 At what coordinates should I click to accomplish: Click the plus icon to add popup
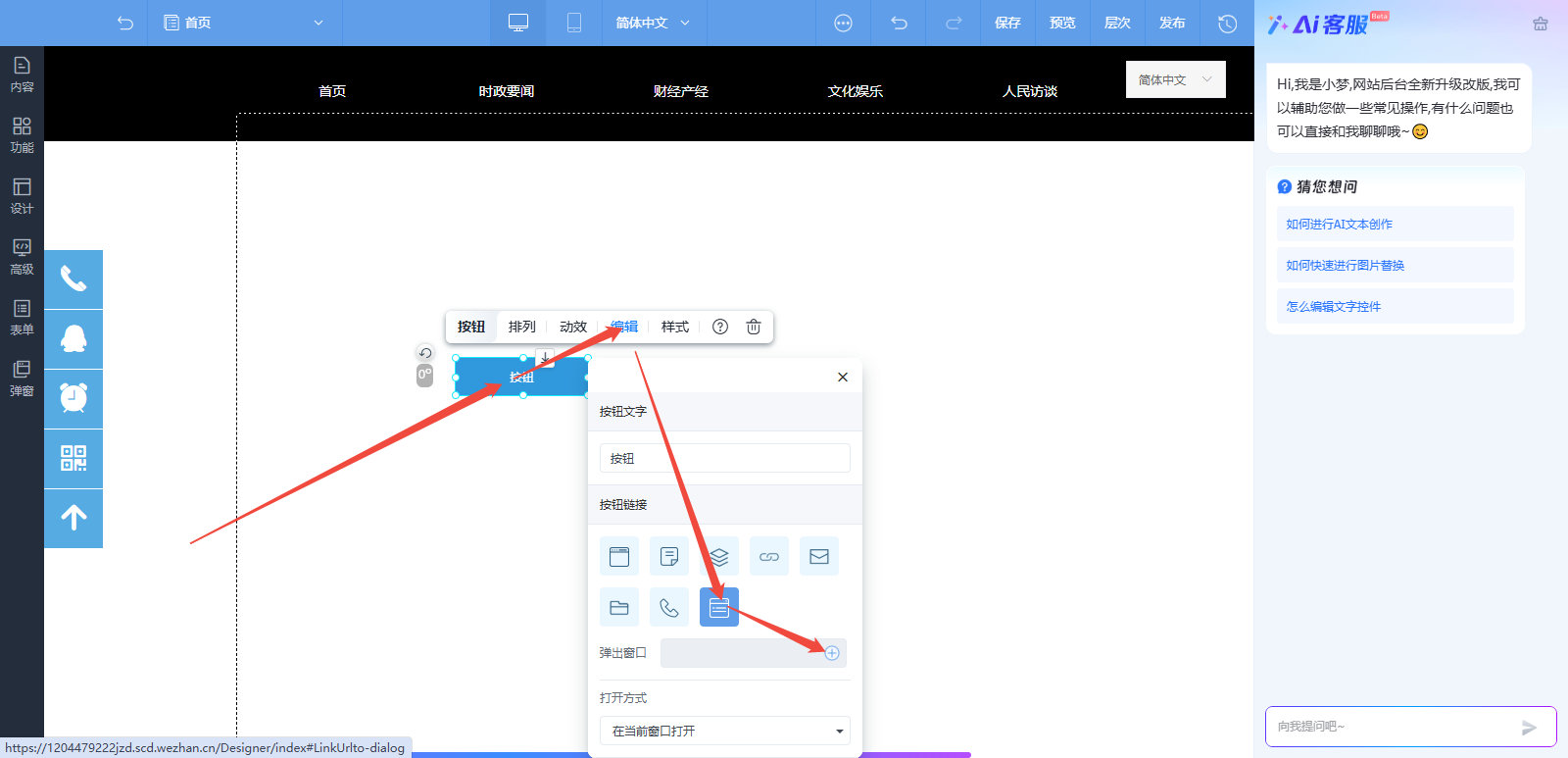(x=832, y=653)
